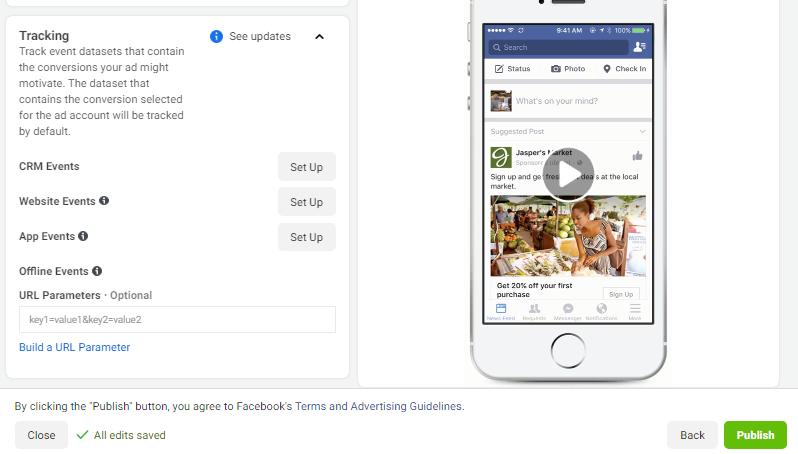Open Requests tab in preview
The image size is (798, 454).
pos(534,311)
